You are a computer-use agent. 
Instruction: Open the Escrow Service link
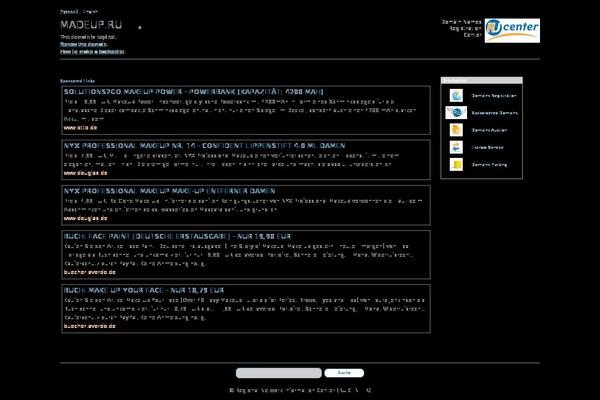point(488,147)
